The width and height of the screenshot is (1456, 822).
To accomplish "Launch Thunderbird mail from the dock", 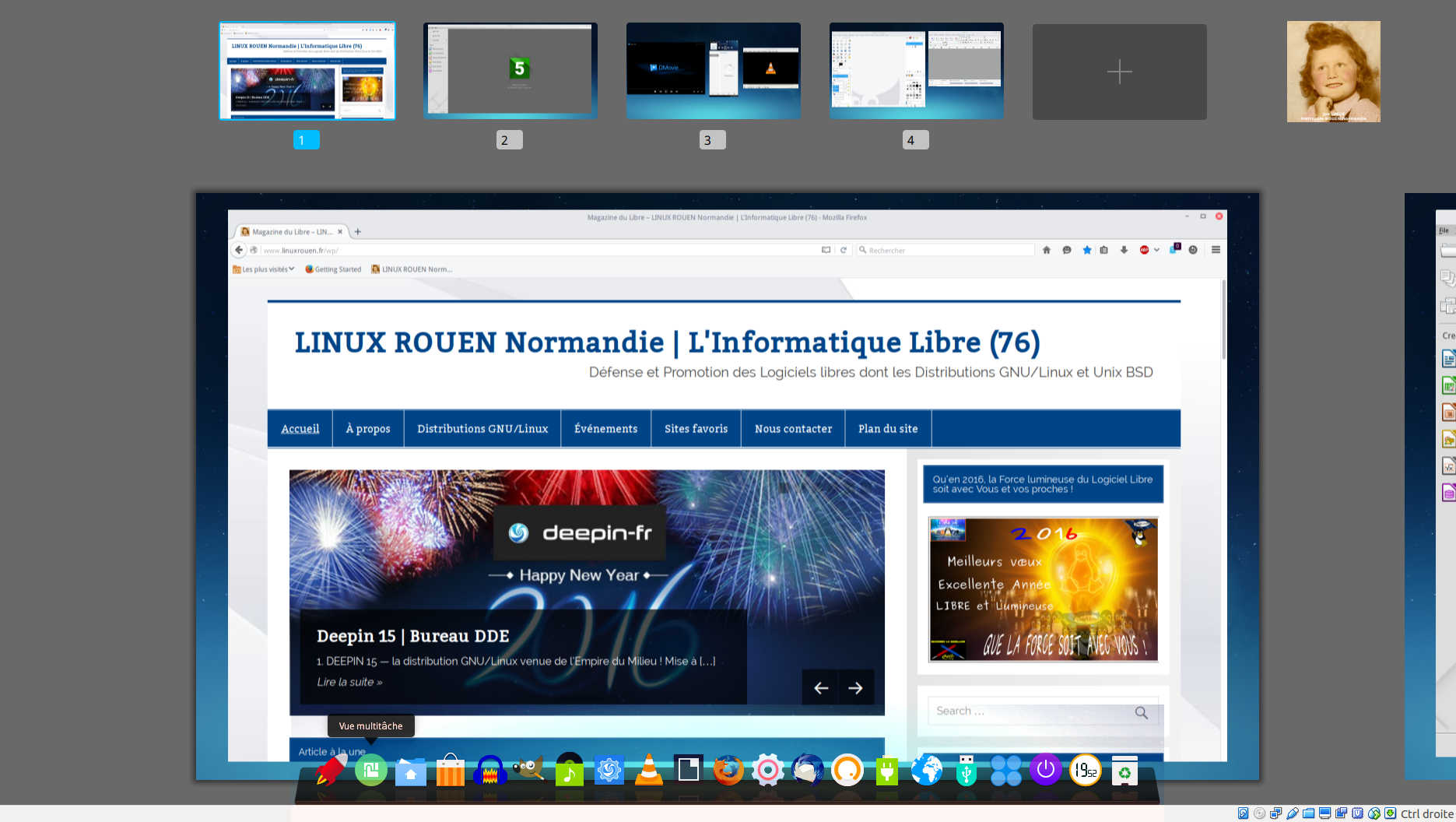I will (808, 771).
